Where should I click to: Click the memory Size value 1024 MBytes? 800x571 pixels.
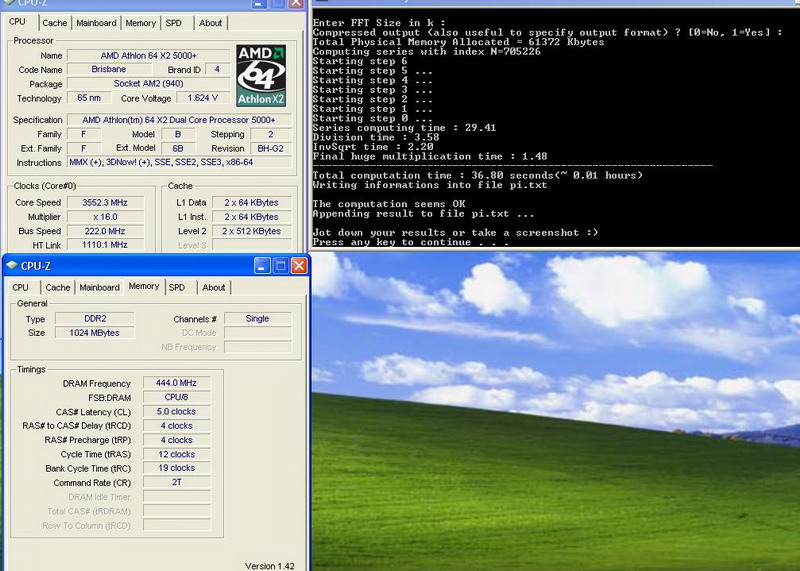[95, 333]
